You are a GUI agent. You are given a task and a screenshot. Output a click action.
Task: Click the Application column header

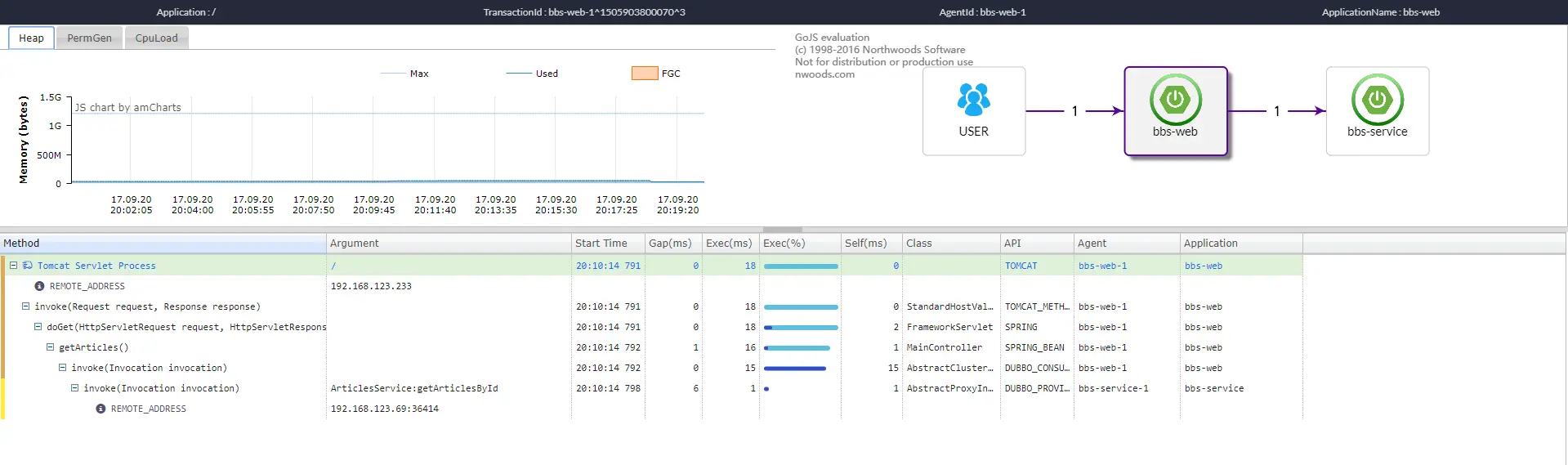coord(1241,244)
